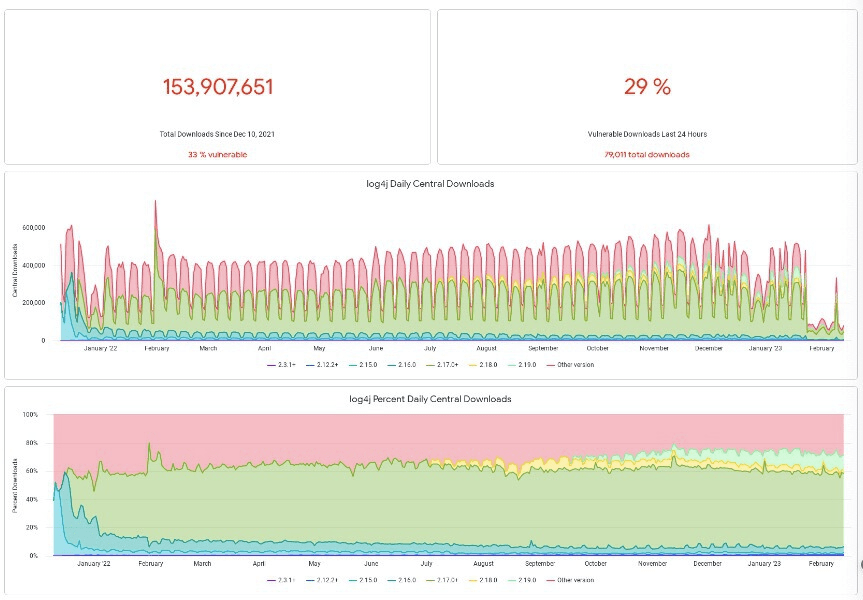Click "January '23" on the Daily Downloads axis
The image size is (863, 600).
click(765, 348)
